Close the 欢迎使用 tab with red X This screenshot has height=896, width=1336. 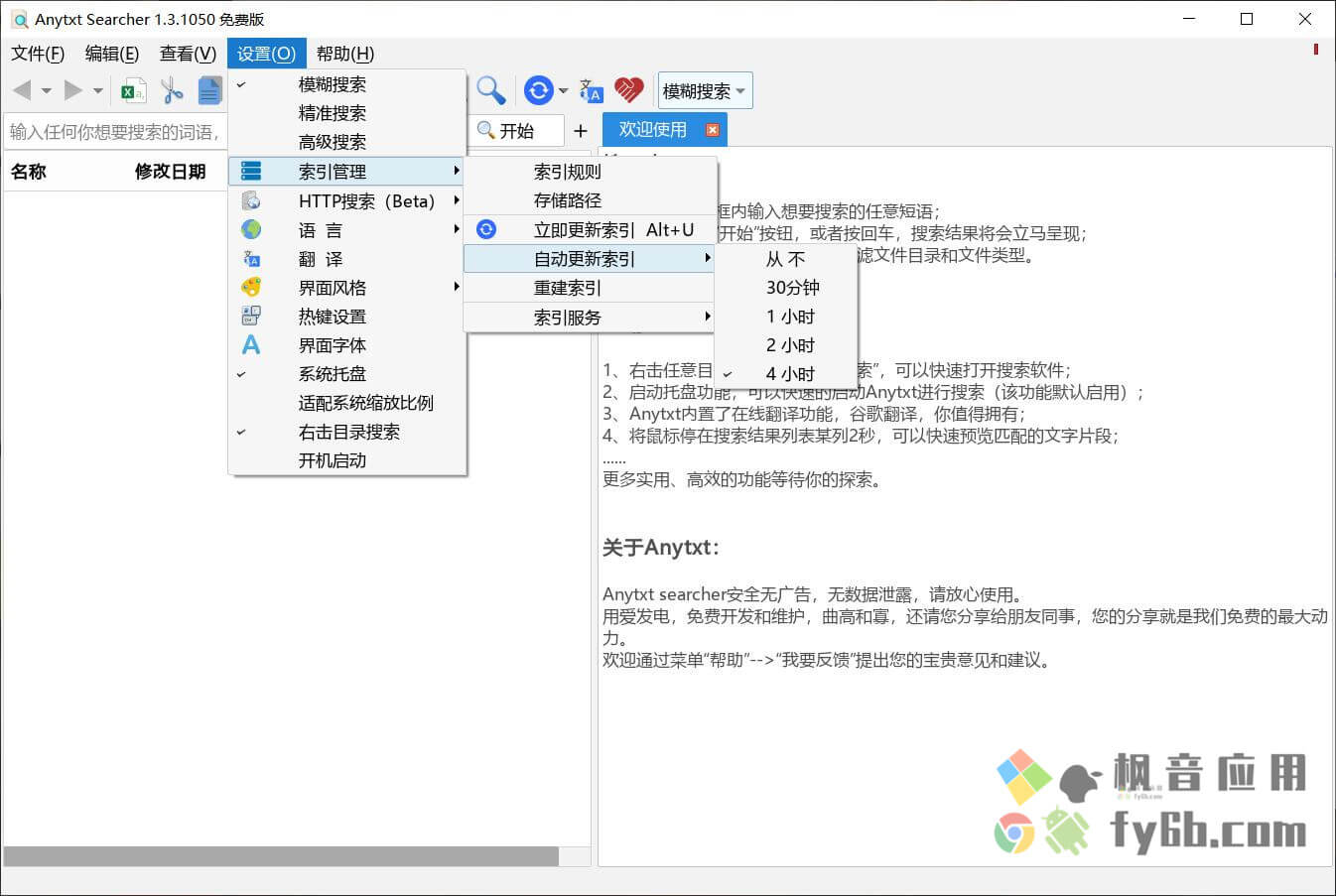coord(712,130)
